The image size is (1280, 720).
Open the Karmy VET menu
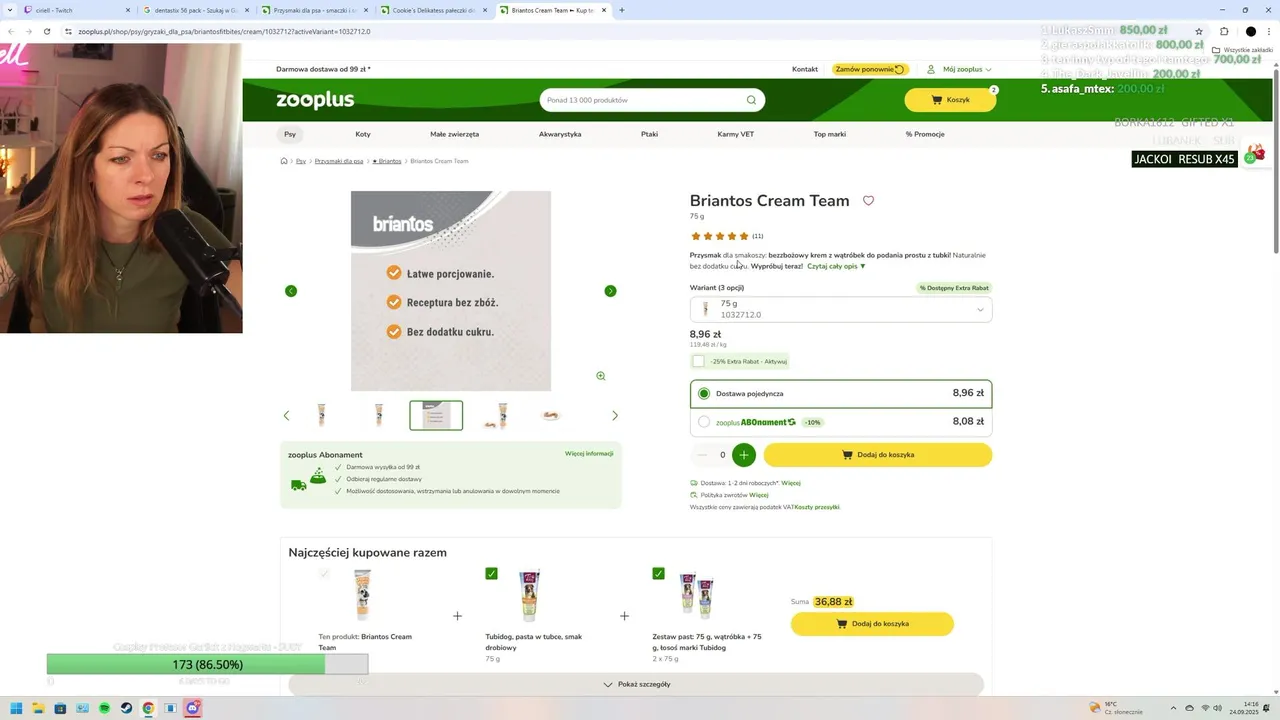736,134
